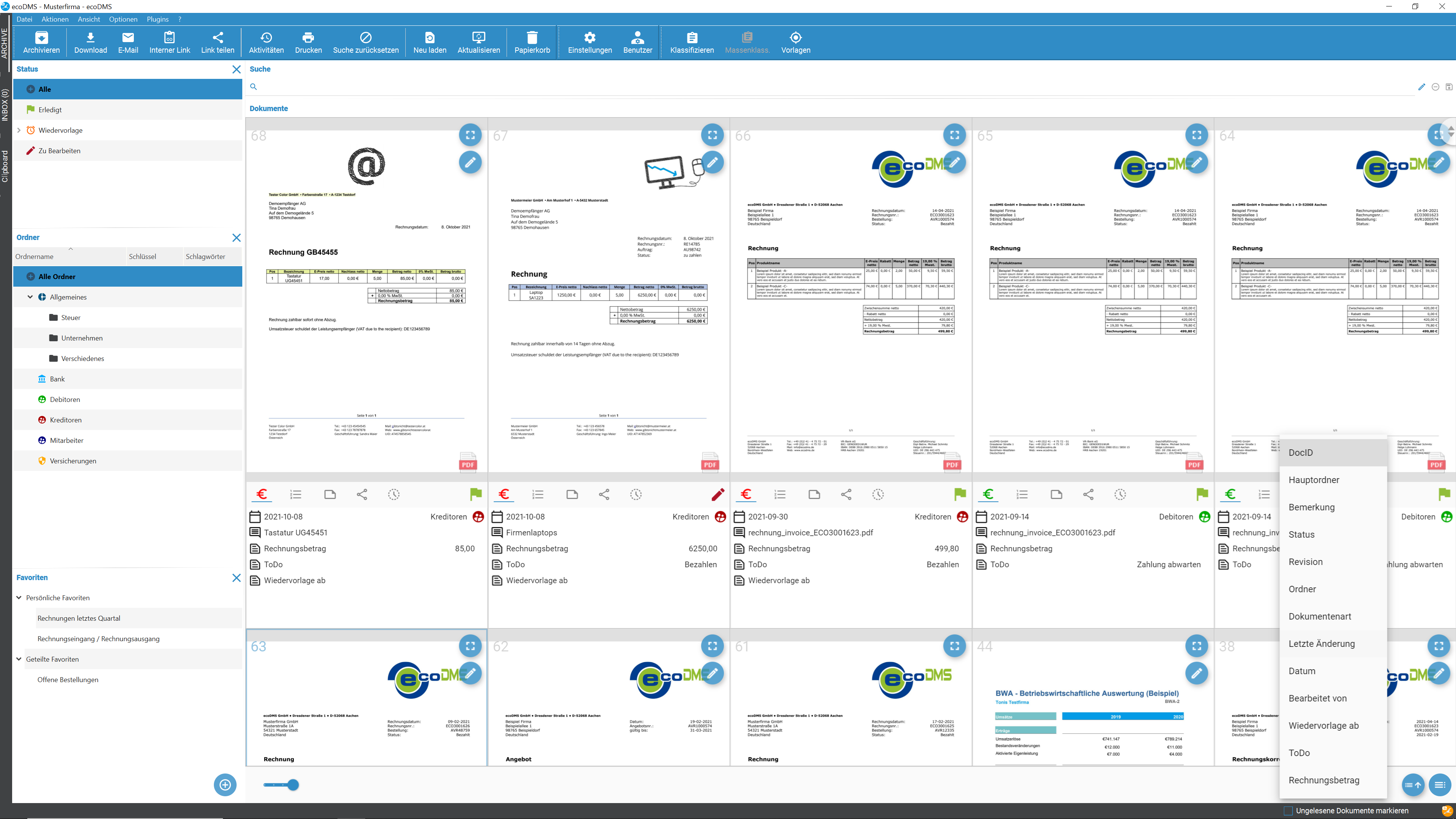
Task: Click edit pencil on document 67 thumbnail
Action: (x=712, y=162)
